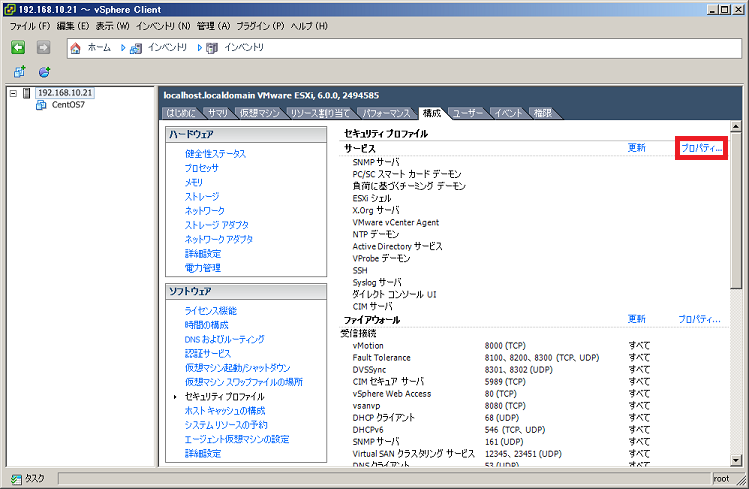The image size is (749, 489).
Task: Open エージェント仮想マシンの設定 link
Action: [237, 439]
